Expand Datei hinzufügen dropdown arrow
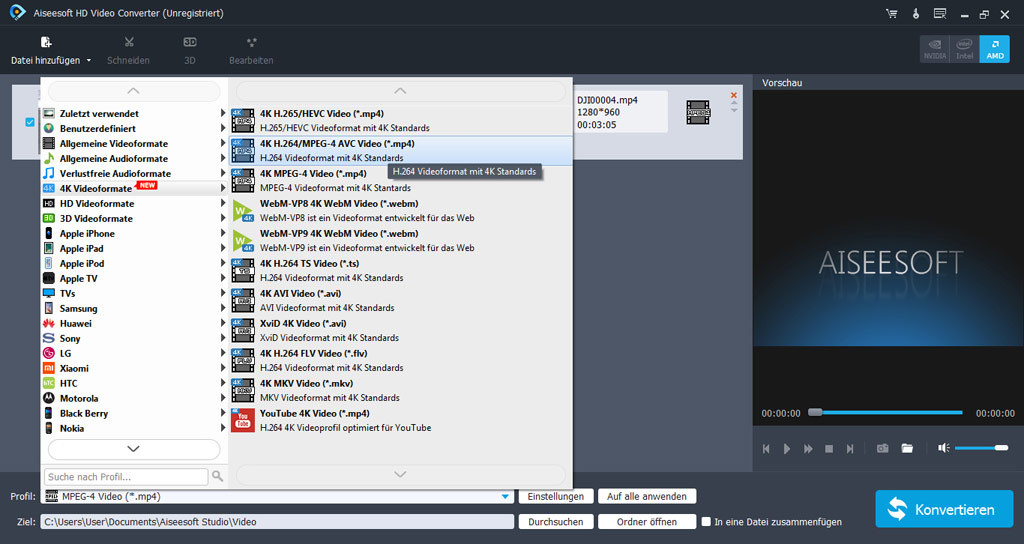The width and height of the screenshot is (1024, 544). (88, 61)
